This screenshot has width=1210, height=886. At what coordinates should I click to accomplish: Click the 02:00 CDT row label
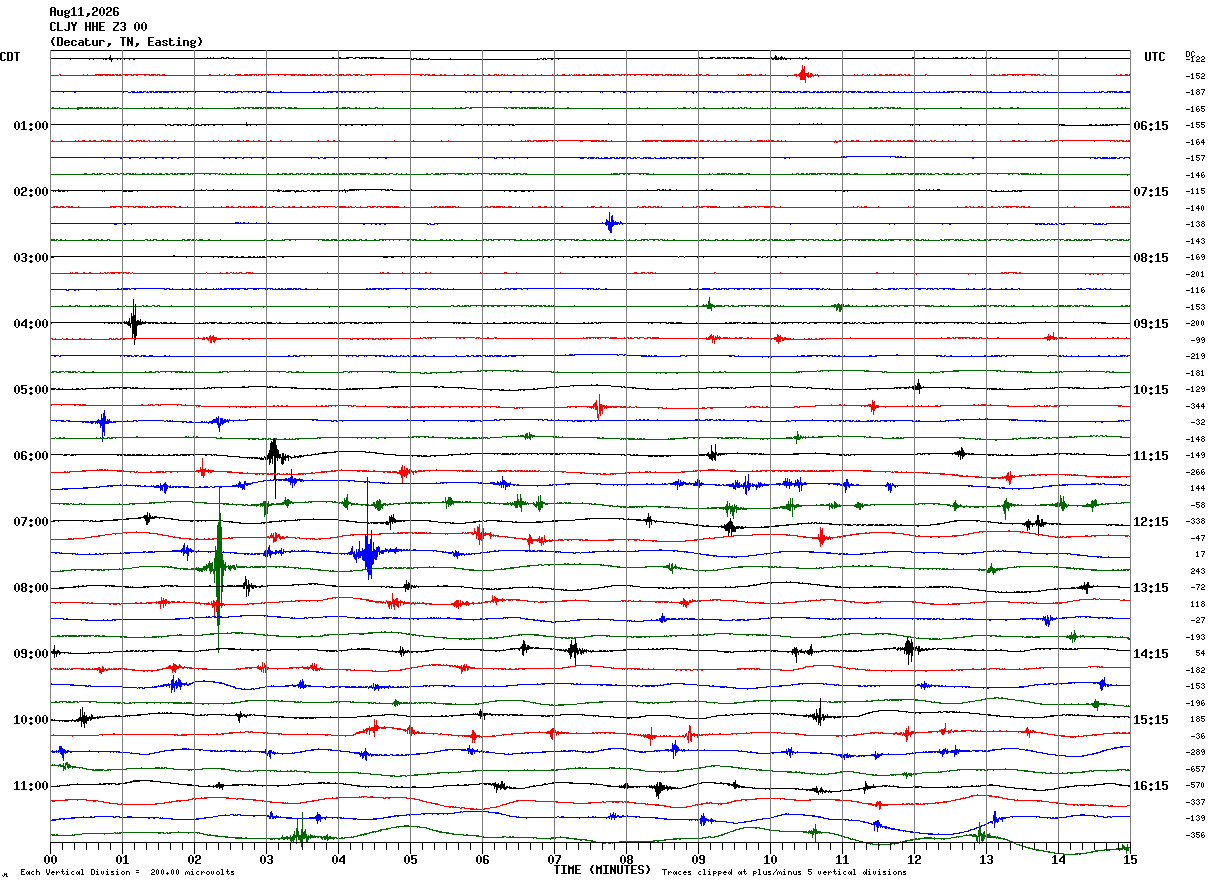(x=31, y=192)
